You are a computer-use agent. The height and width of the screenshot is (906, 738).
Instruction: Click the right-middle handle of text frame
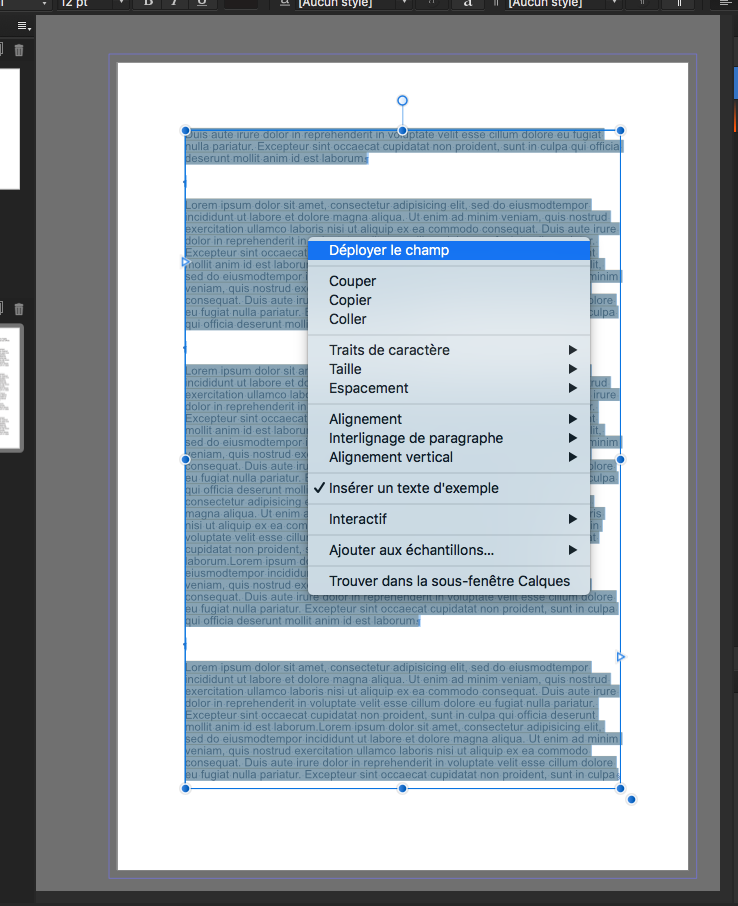pyautogui.click(x=620, y=459)
